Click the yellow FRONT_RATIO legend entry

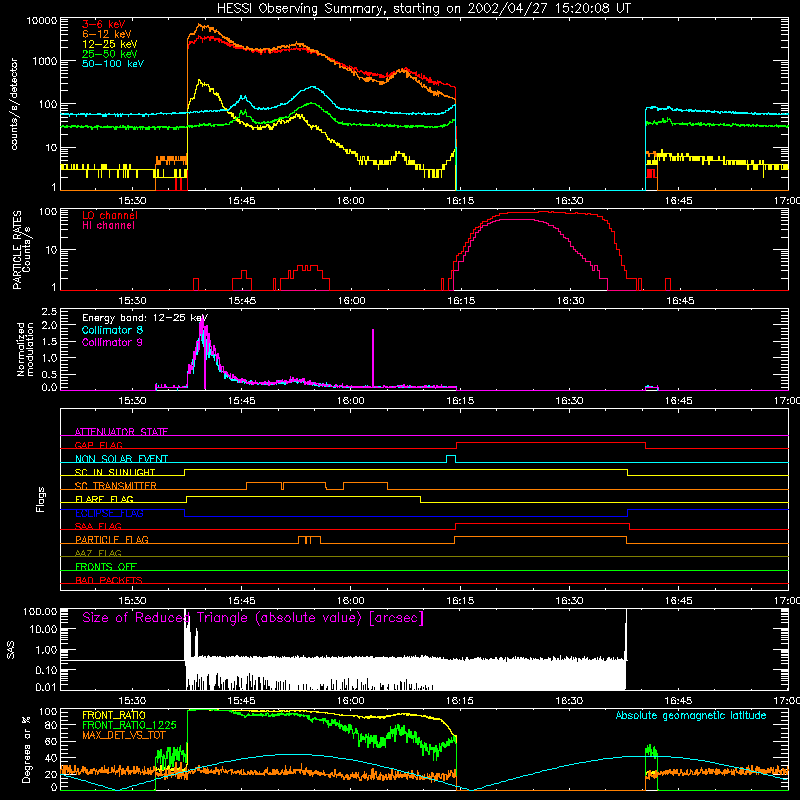click(114, 715)
